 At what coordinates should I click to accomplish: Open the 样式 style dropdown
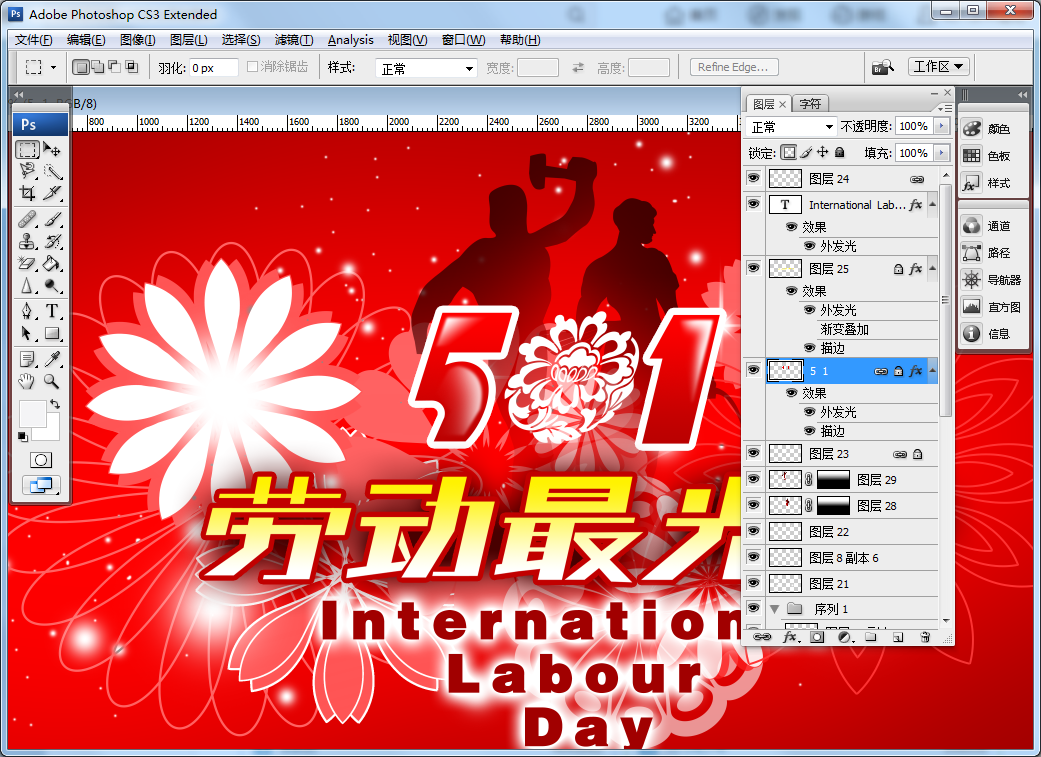[x=426, y=68]
